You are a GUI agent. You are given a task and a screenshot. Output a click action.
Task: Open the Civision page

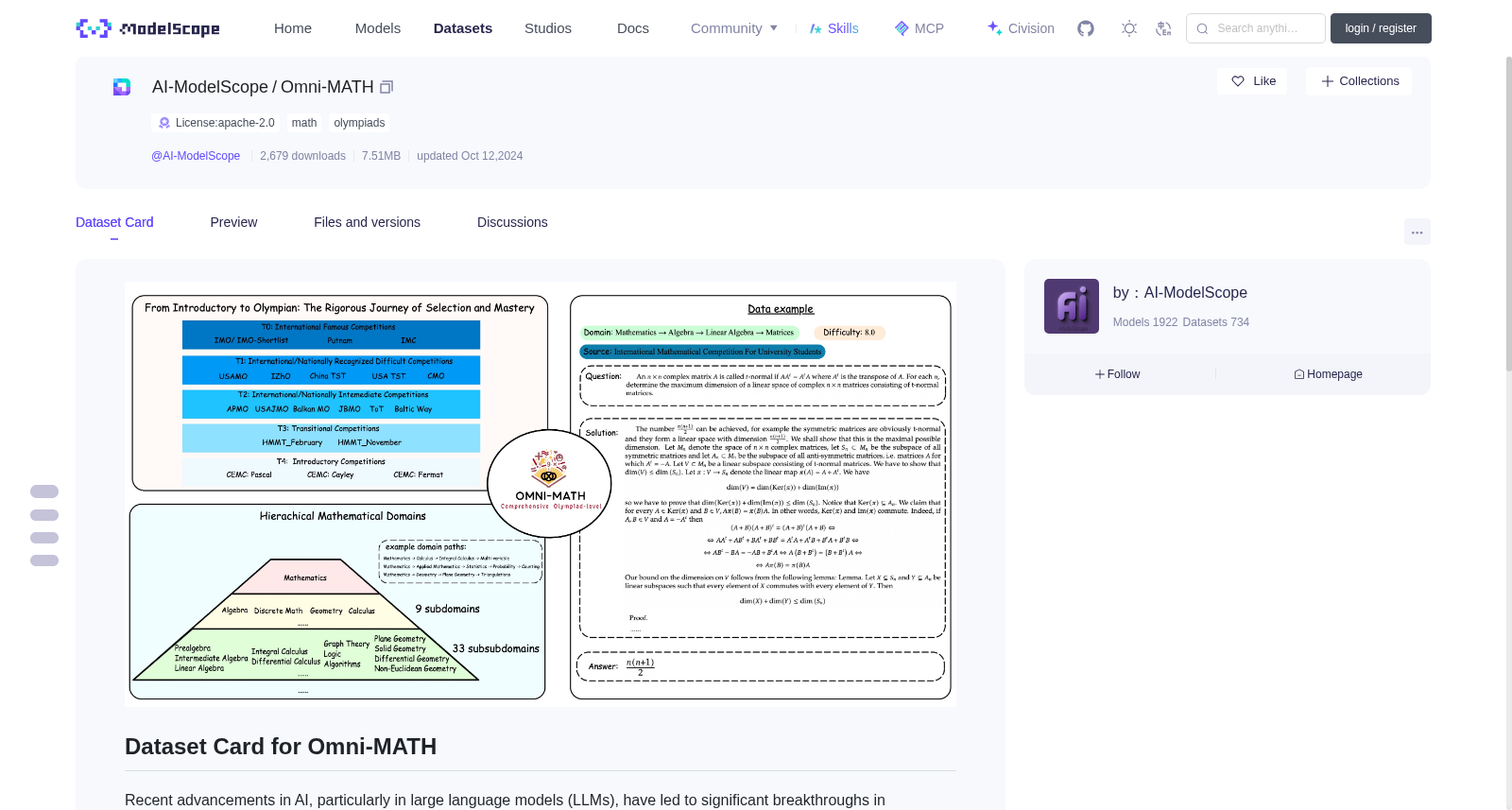pyautogui.click(x=1021, y=28)
